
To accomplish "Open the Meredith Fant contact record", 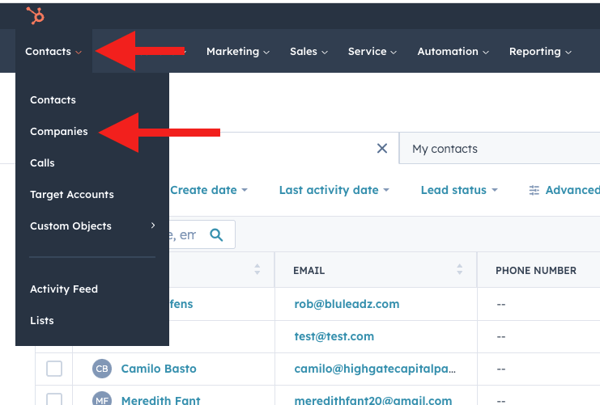I will click(x=161, y=400).
